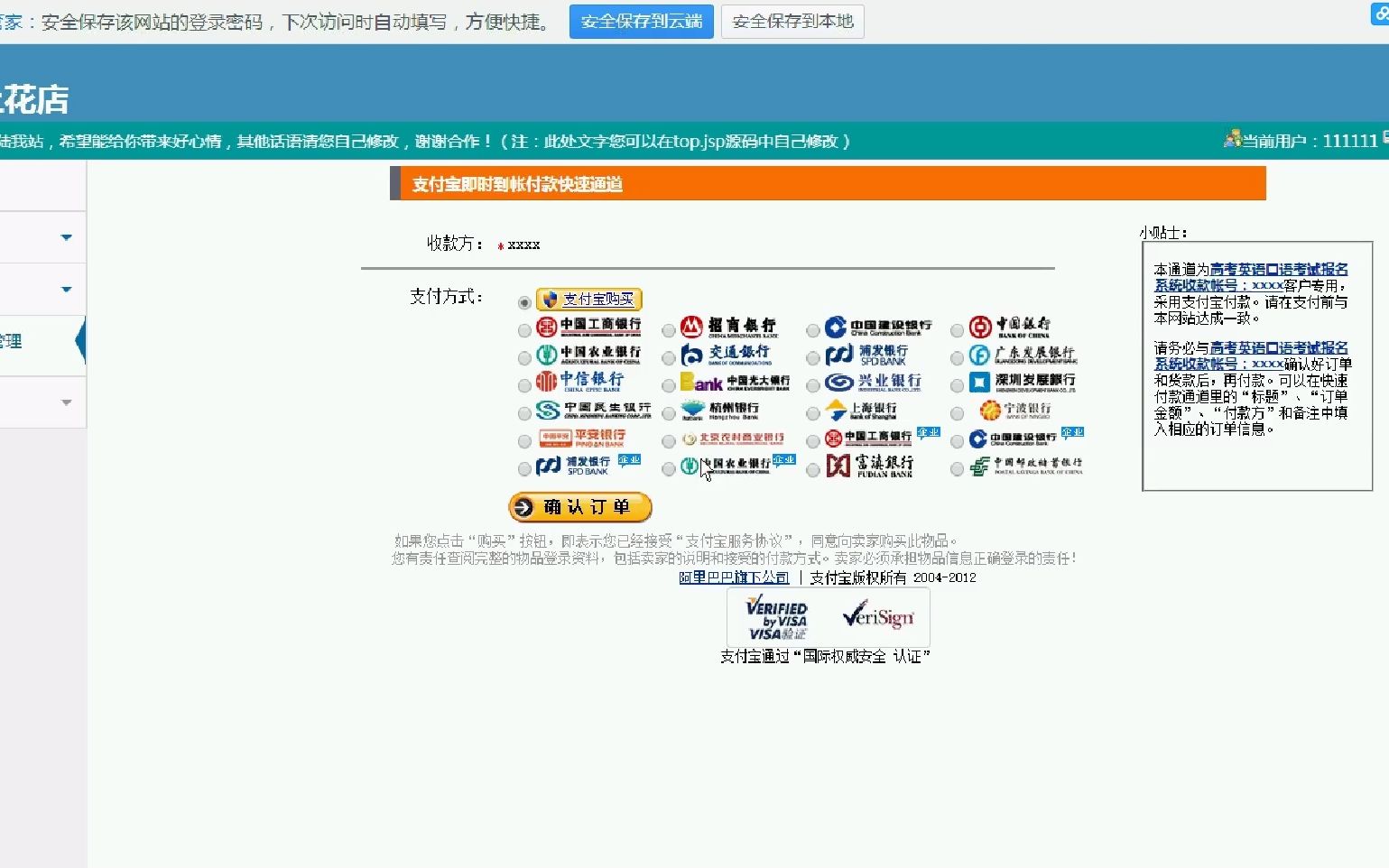The width and height of the screenshot is (1389, 868).
Task: Click the 支付宝版权所有 2004-2012 text
Action: pyautogui.click(x=893, y=577)
